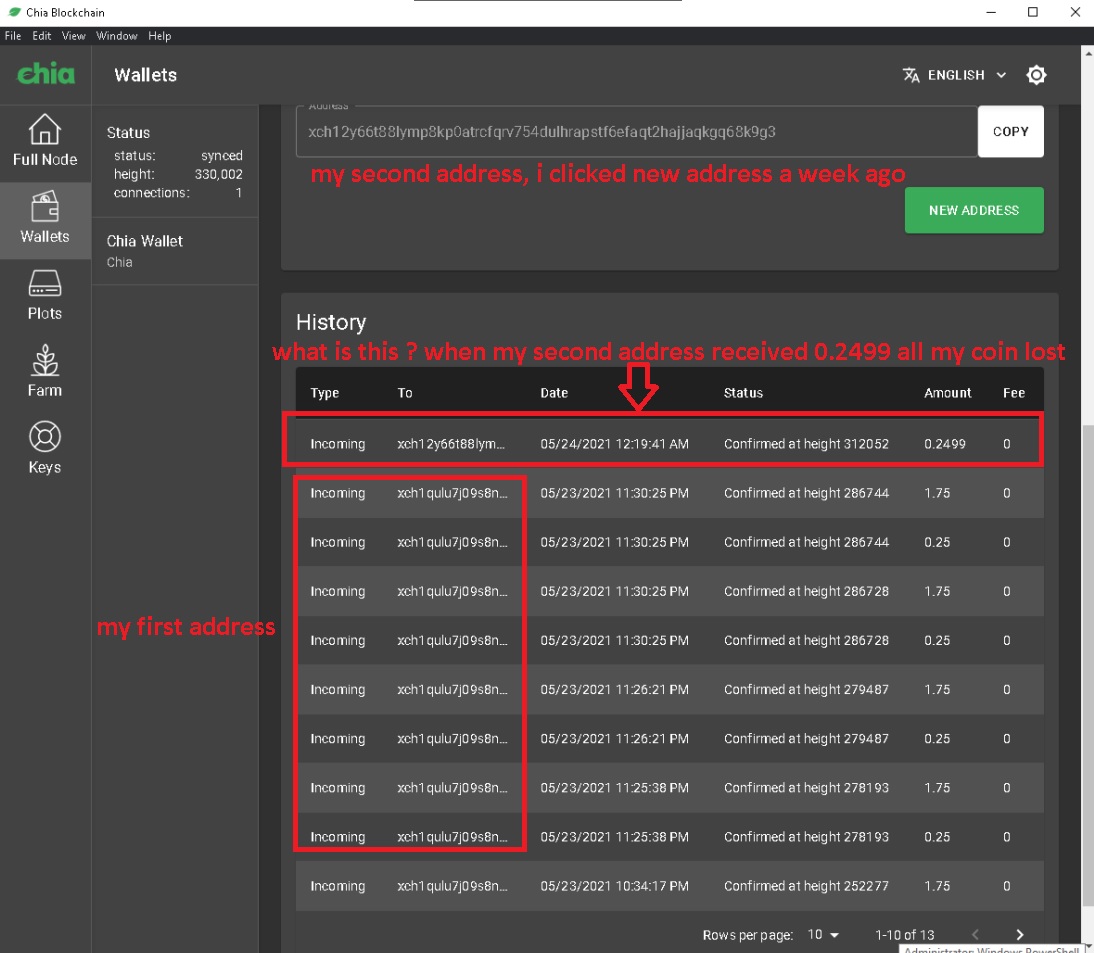Click Chia Blockchain title bar icon

coord(14,12)
